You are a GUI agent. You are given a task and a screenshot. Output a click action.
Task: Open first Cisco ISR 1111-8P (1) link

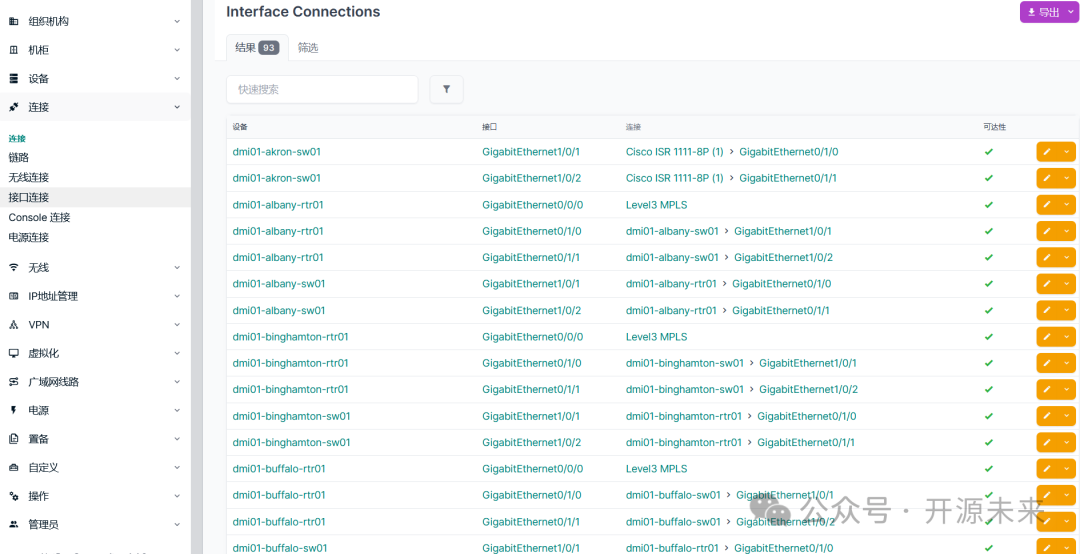tap(674, 152)
